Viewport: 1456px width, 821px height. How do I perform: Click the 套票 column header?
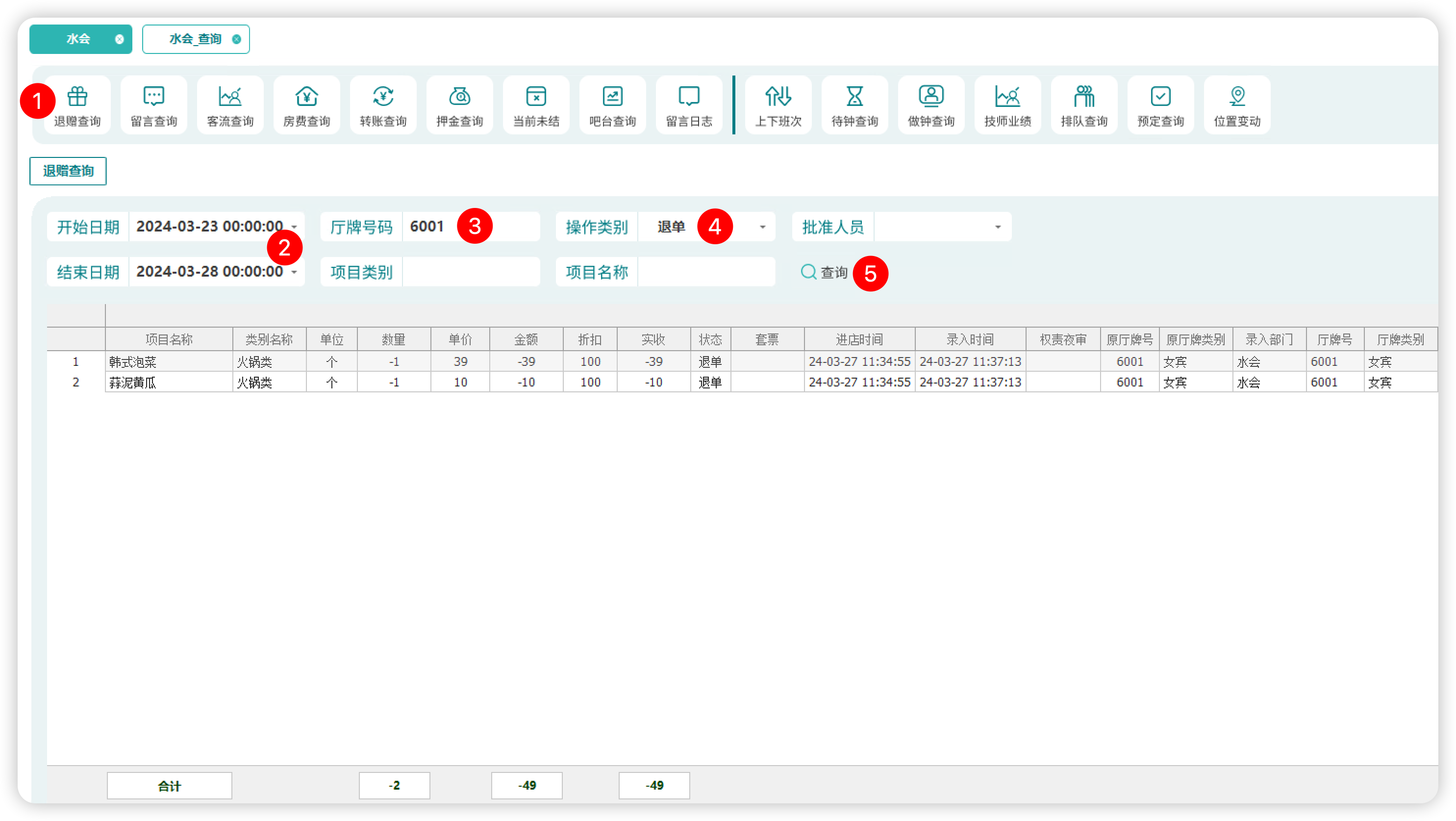coord(768,339)
